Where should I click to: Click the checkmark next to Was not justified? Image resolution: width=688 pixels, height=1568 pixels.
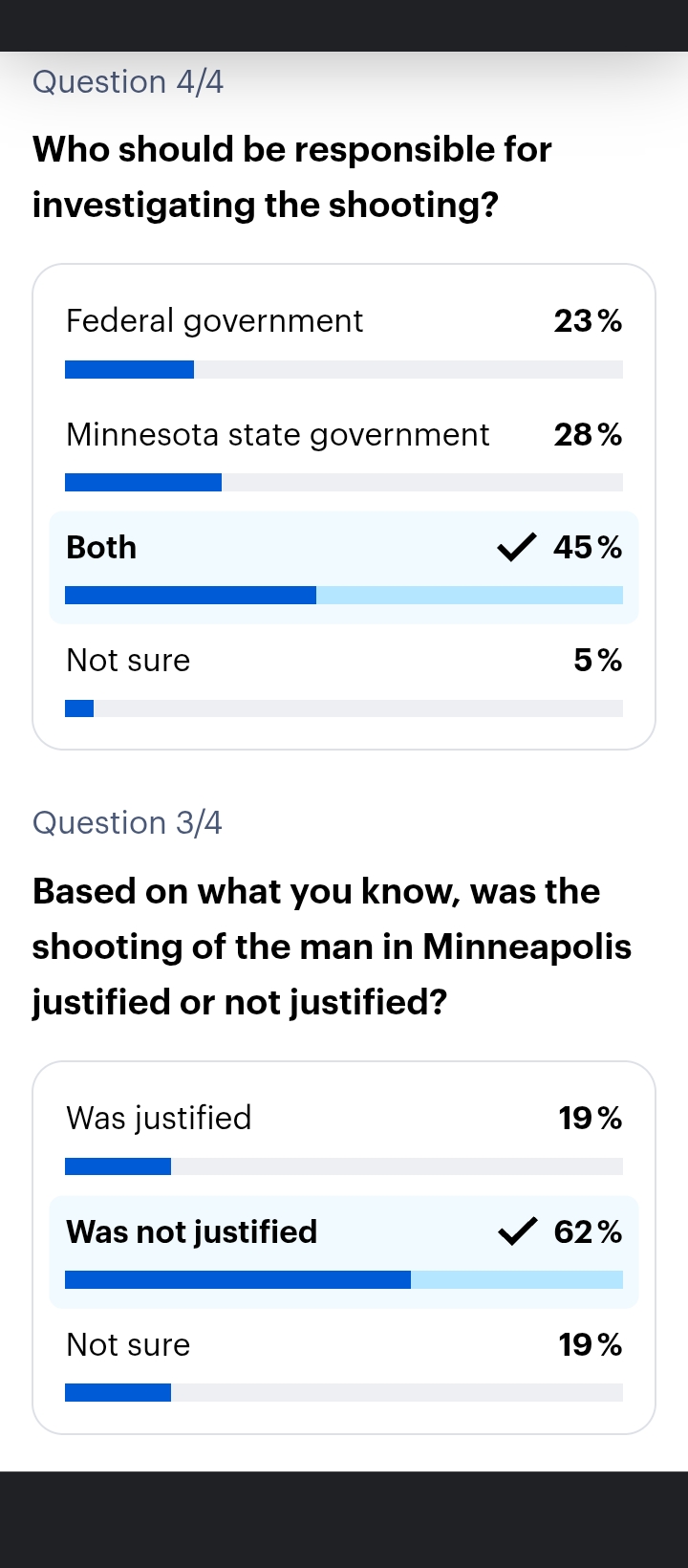517,1231
